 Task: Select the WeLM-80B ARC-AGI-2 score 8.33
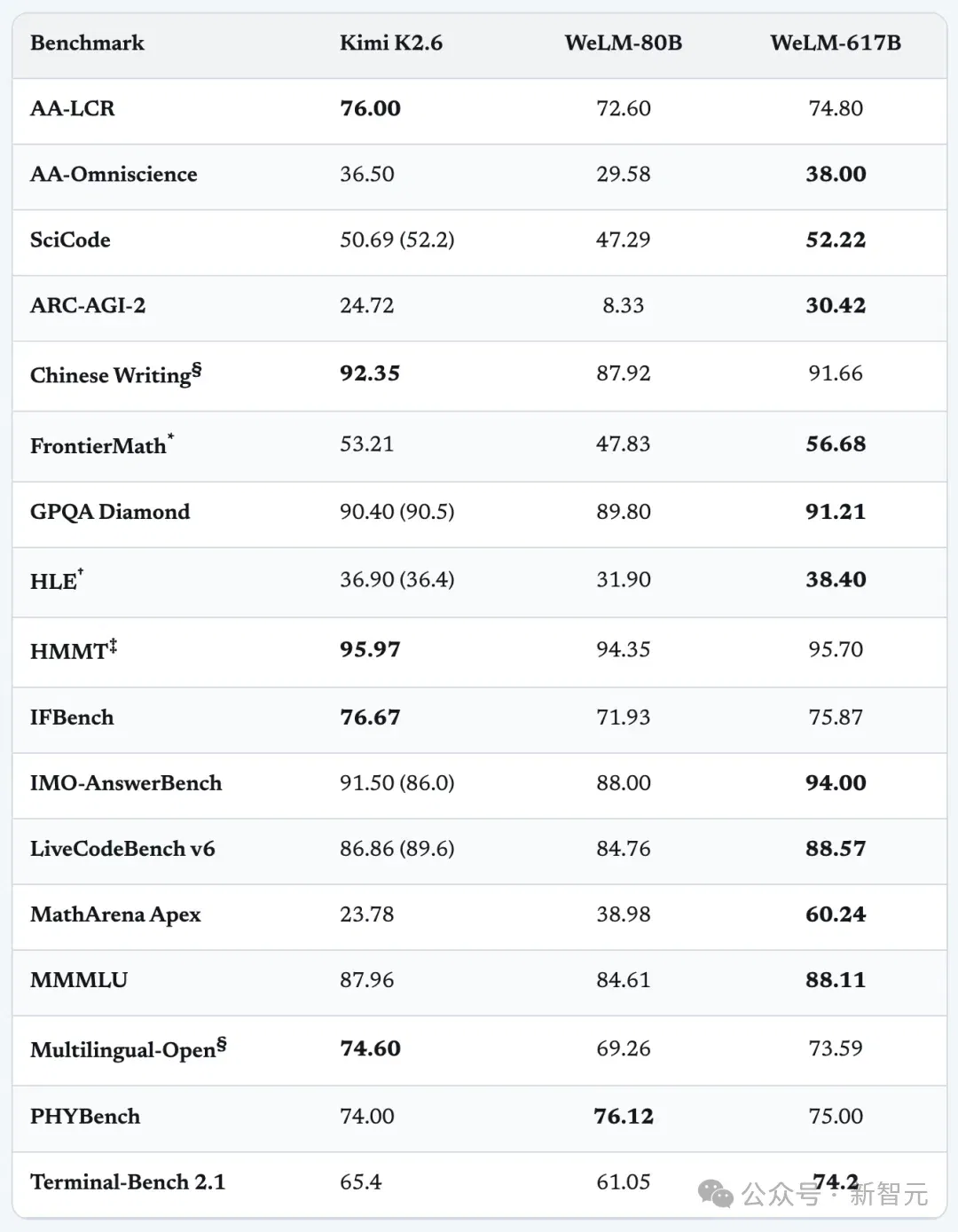click(624, 305)
